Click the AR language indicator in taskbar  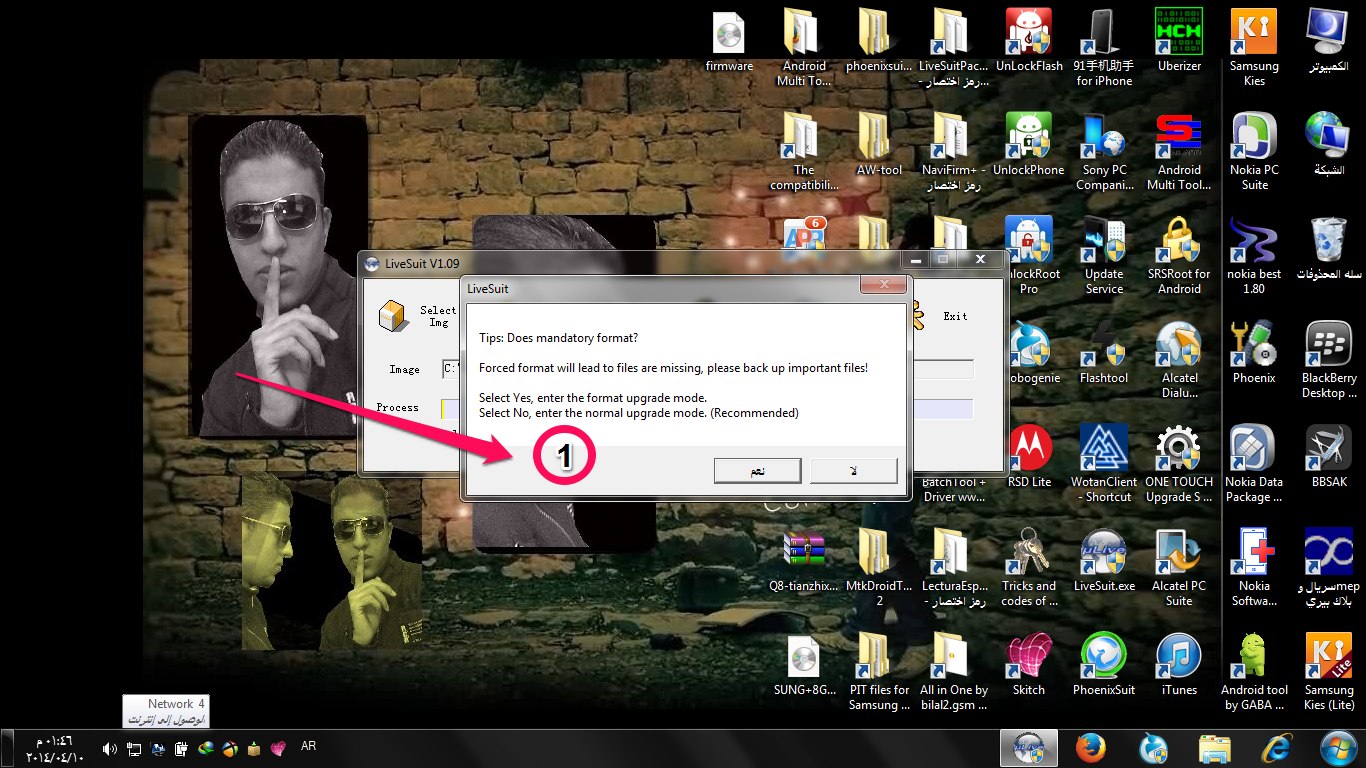(308, 746)
